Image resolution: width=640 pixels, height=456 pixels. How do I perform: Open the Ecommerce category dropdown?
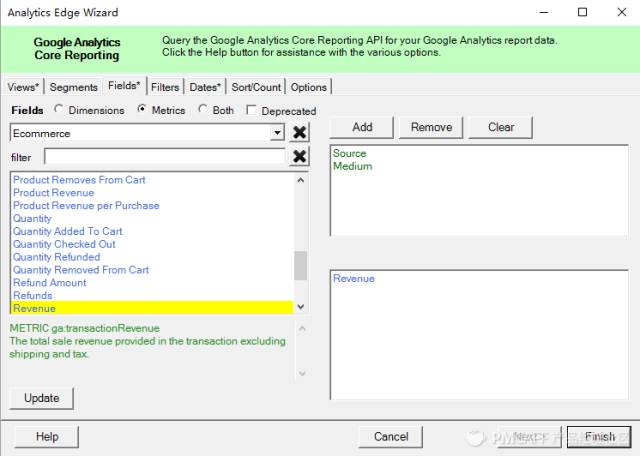pos(278,133)
